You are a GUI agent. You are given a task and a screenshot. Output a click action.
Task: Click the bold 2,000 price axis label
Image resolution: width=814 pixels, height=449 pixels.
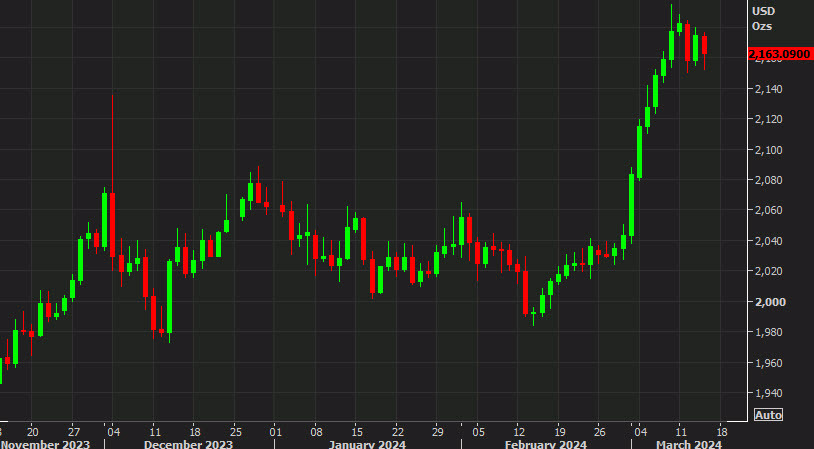[768, 302]
